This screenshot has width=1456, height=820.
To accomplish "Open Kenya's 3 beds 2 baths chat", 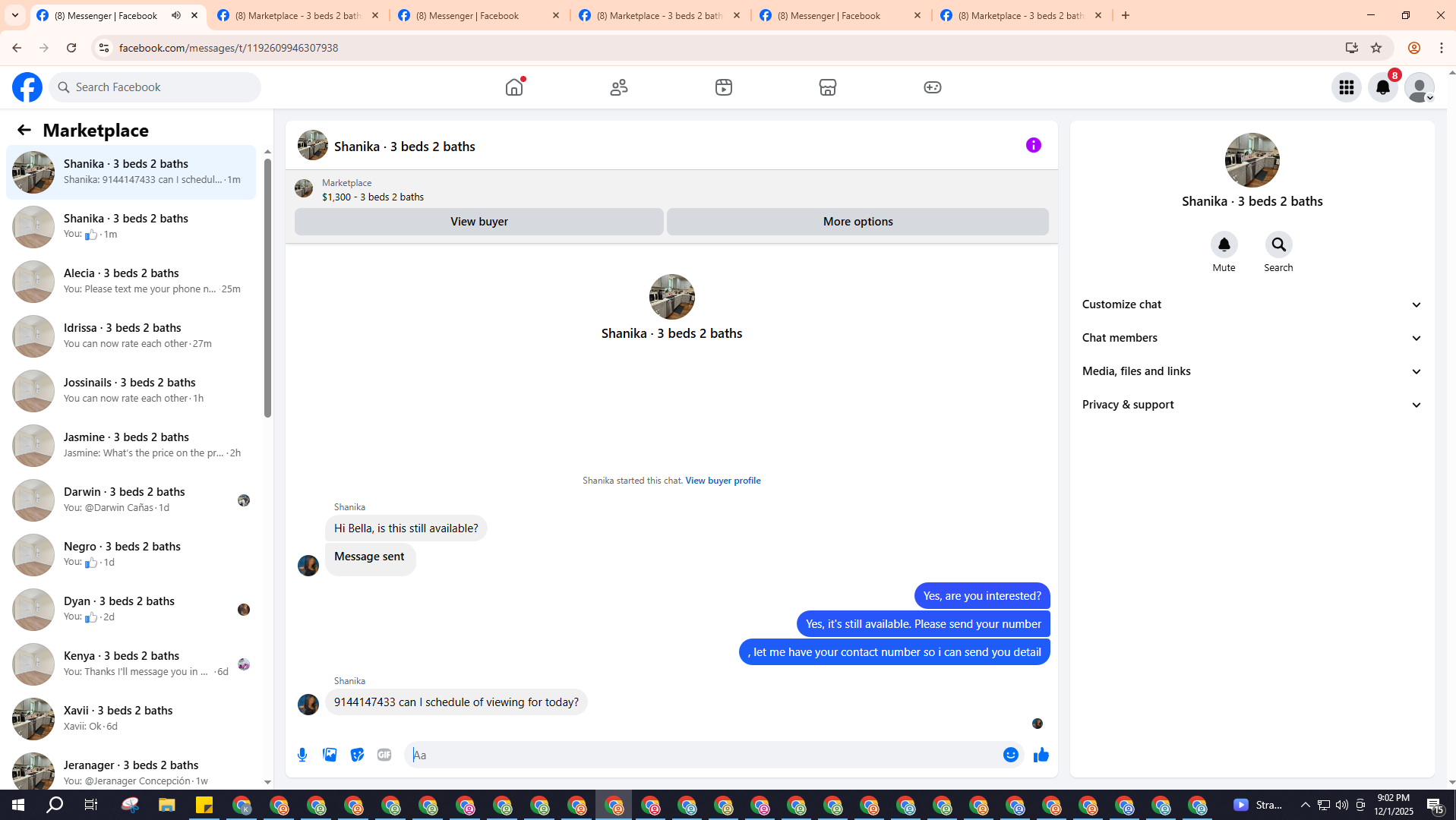I will coord(131,664).
